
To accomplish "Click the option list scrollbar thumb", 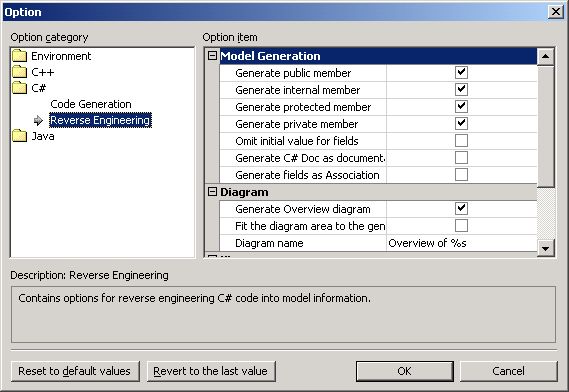I will pyautogui.click(x=545, y=126).
